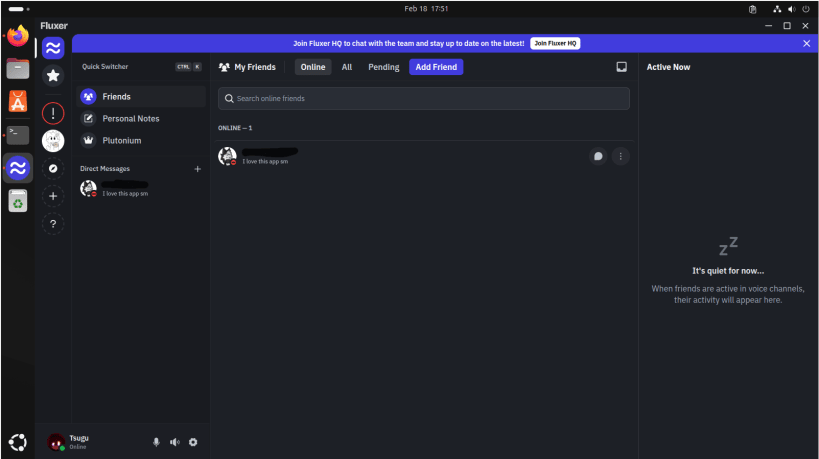Click the red exclamation server icon
This screenshot has height=459, width=819.
pos(53,113)
